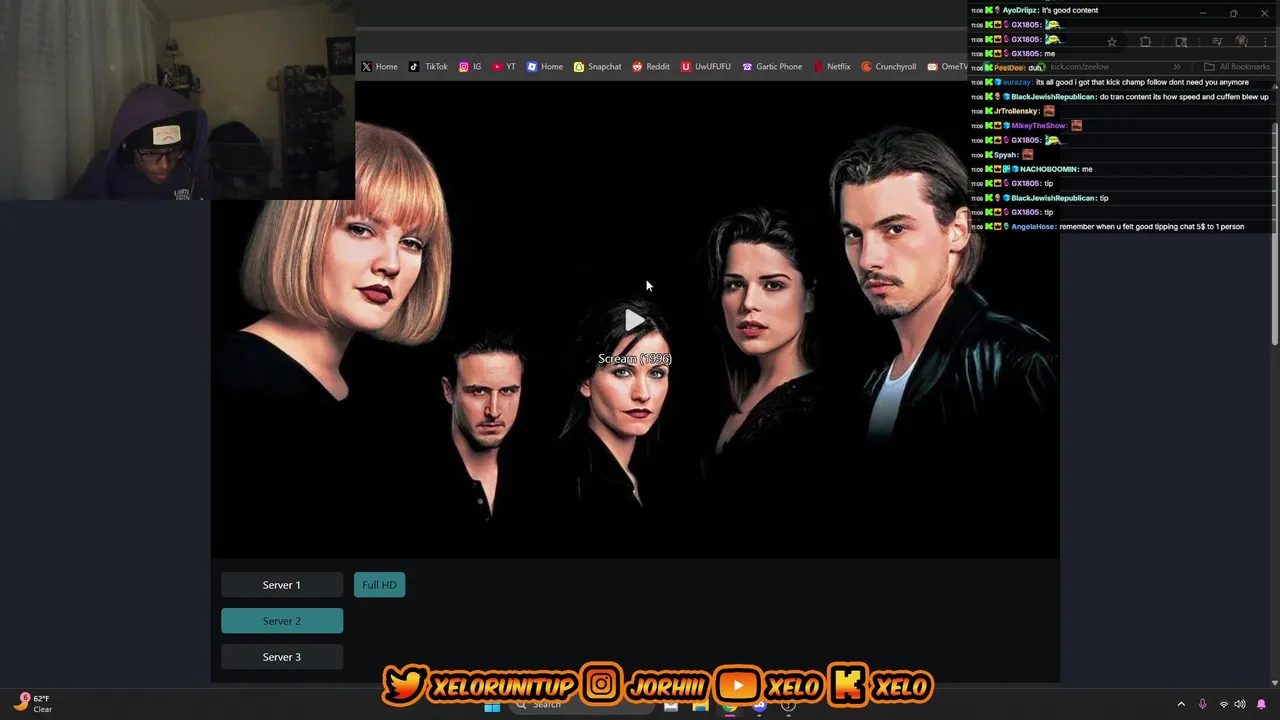Click chat username aurazay

click(1017, 82)
